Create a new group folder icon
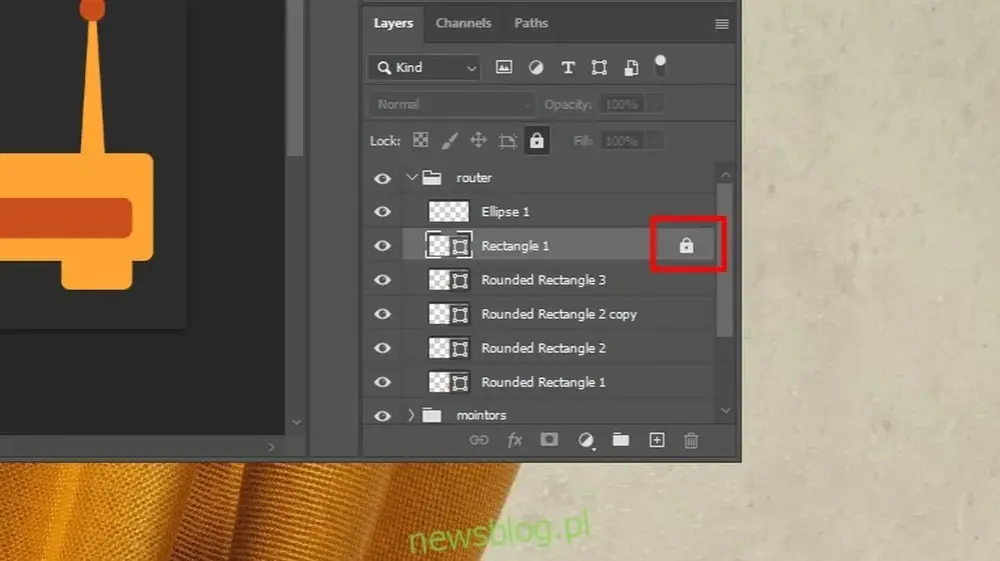The width and height of the screenshot is (1000, 561). pyautogui.click(x=621, y=440)
